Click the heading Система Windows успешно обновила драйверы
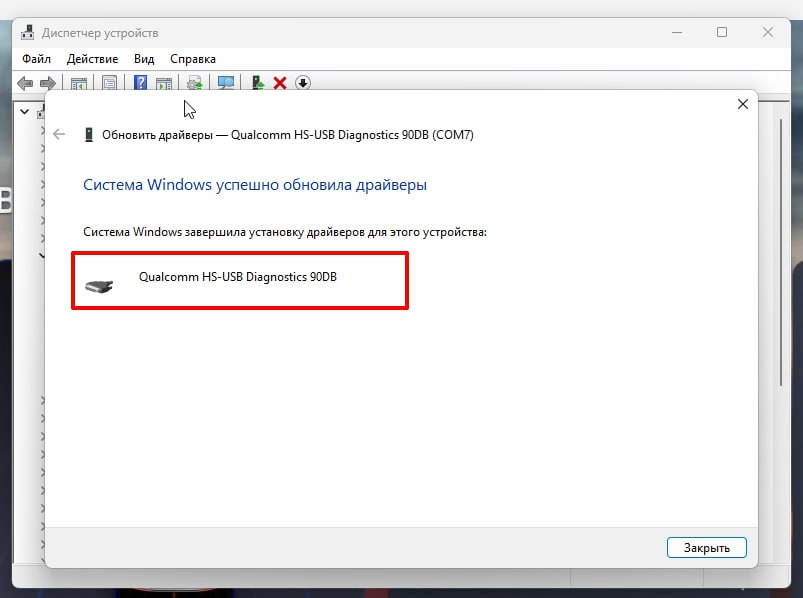The image size is (803, 598). point(255,184)
